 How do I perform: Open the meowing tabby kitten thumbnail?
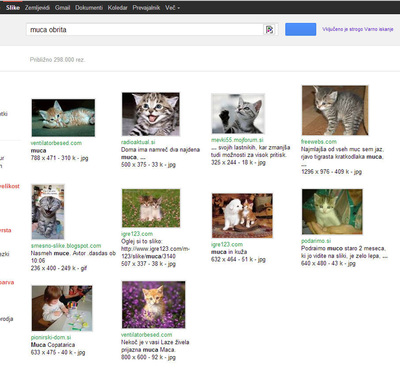[151, 114]
